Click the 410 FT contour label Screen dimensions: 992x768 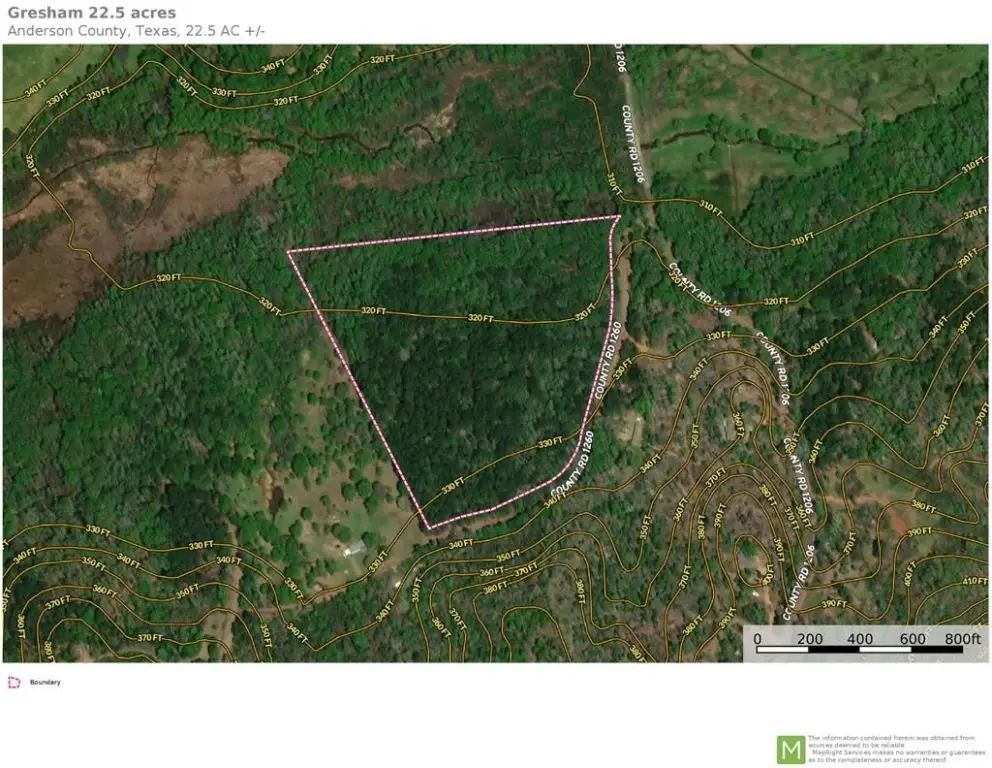(x=975, y=581)
